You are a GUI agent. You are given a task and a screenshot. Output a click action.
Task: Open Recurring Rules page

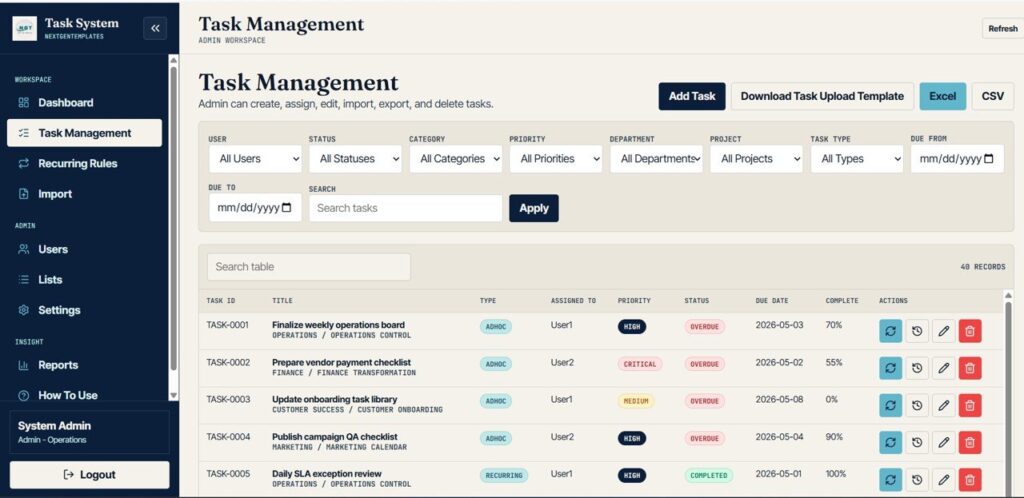click(84, 163)
